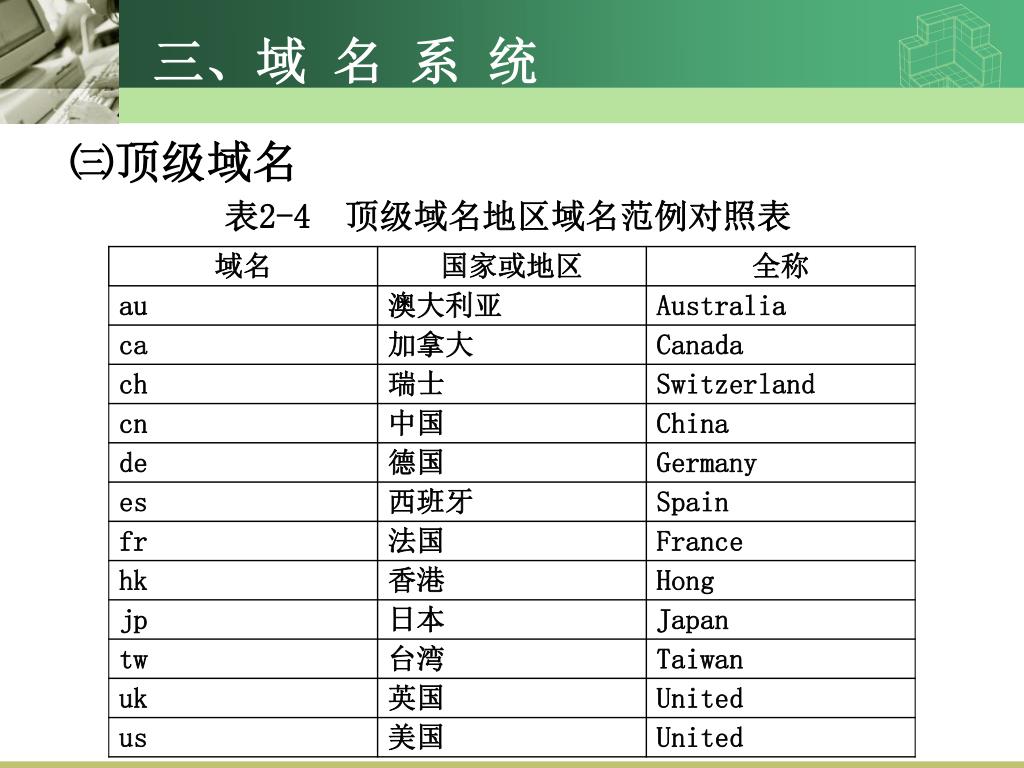Click the cell Spain
1024x768 pixels.
pos(780,502)
